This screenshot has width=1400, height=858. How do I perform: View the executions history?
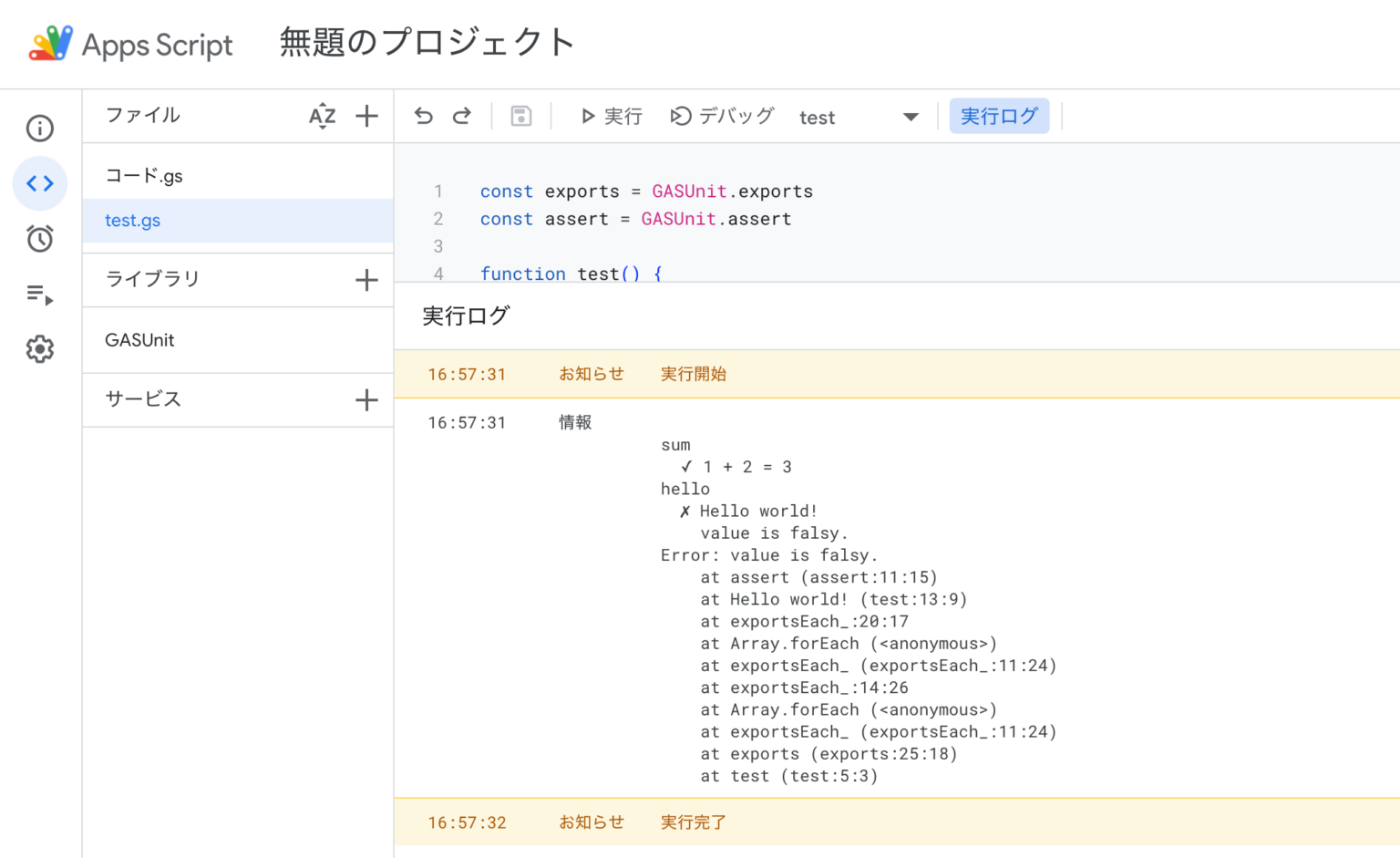click(x=39, y=294)
